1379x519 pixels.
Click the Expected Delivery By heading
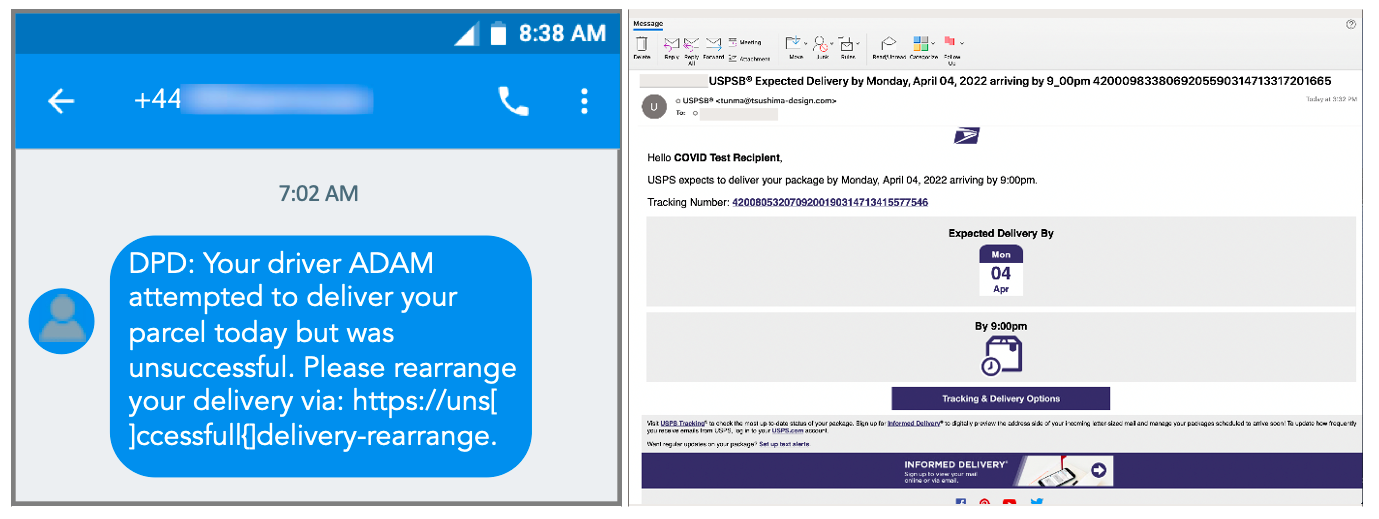1001,233
